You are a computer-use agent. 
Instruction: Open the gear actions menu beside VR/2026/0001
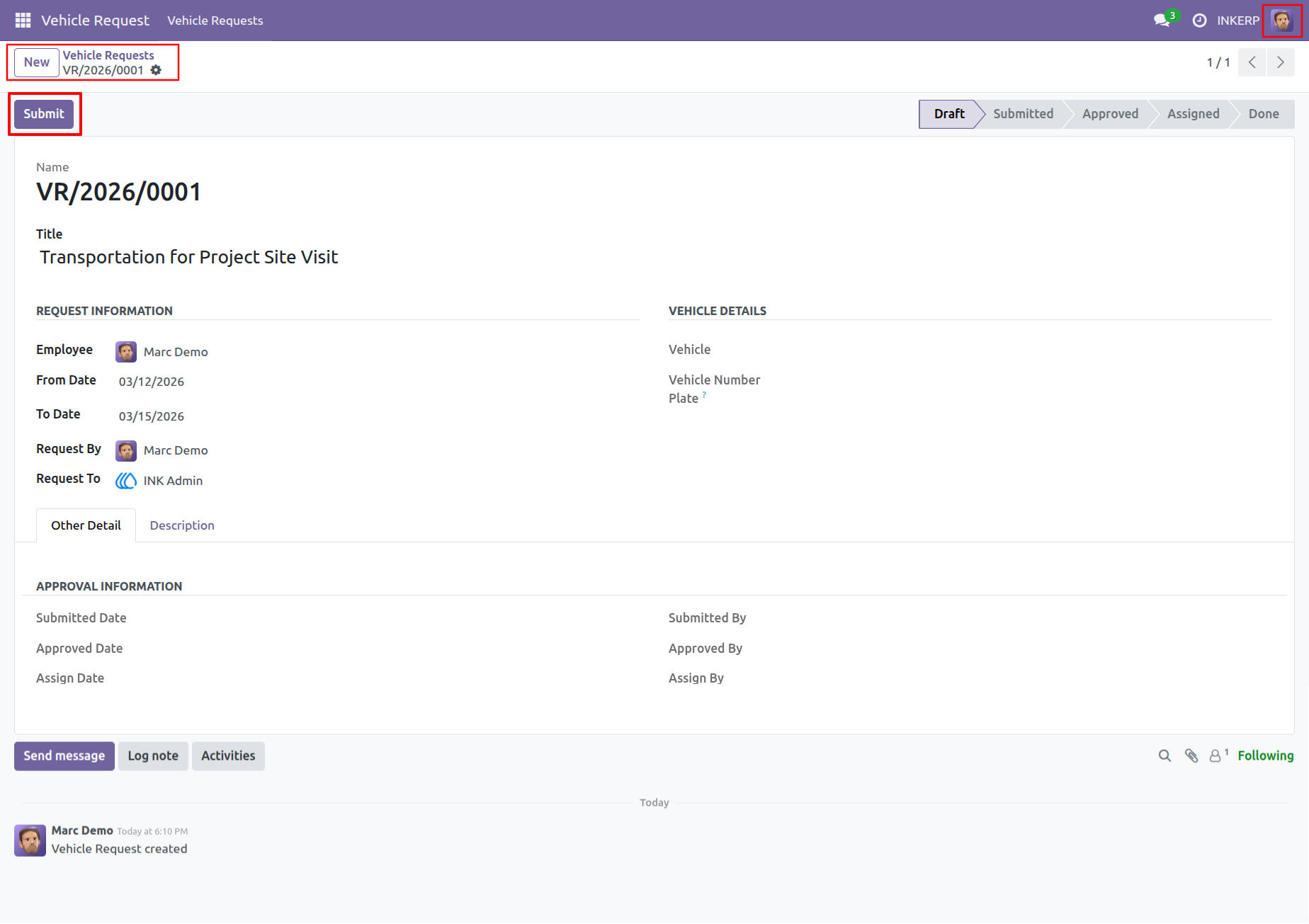[156, 70]
